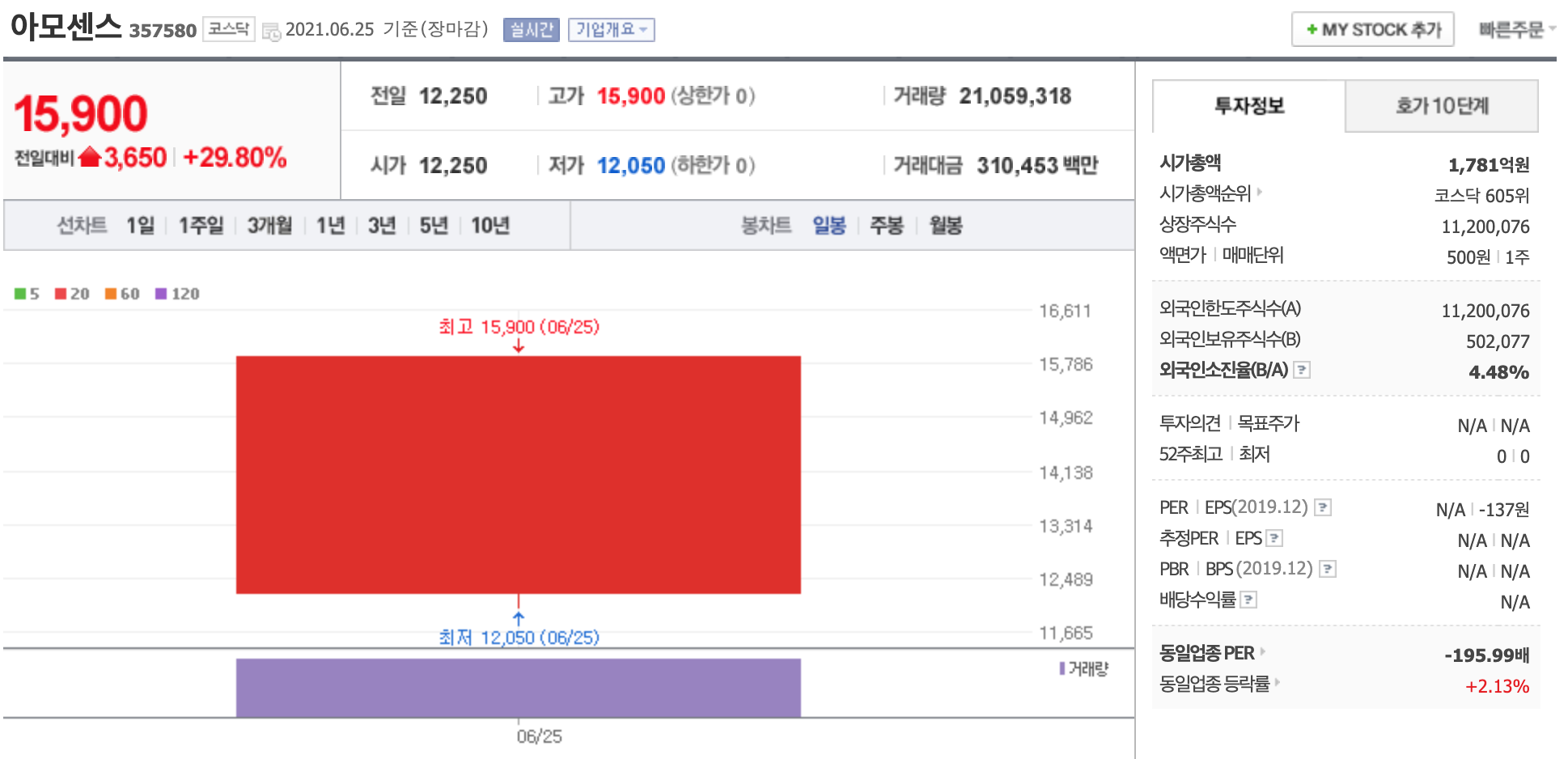Click the 동일업종 등락률 value +2.13%
Viewport: 1568px width, 759px height.
click(1497, 686)
